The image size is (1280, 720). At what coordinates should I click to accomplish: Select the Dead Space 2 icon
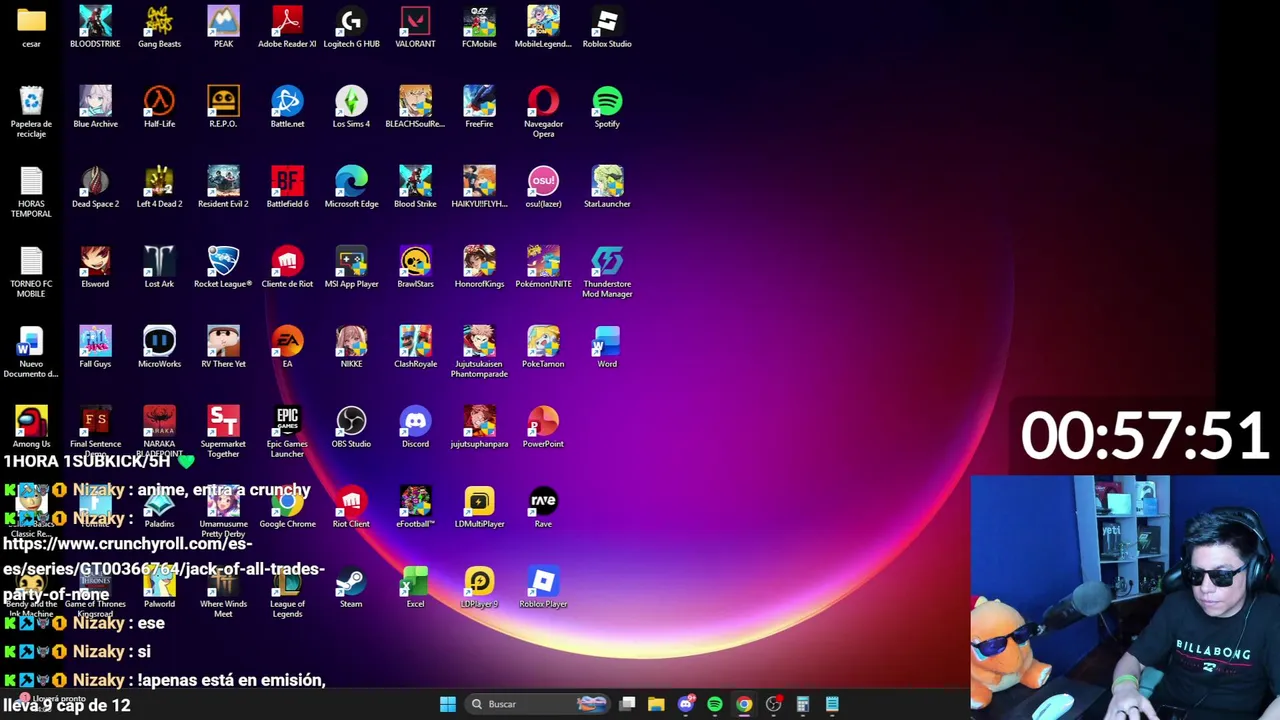[95, 187]
